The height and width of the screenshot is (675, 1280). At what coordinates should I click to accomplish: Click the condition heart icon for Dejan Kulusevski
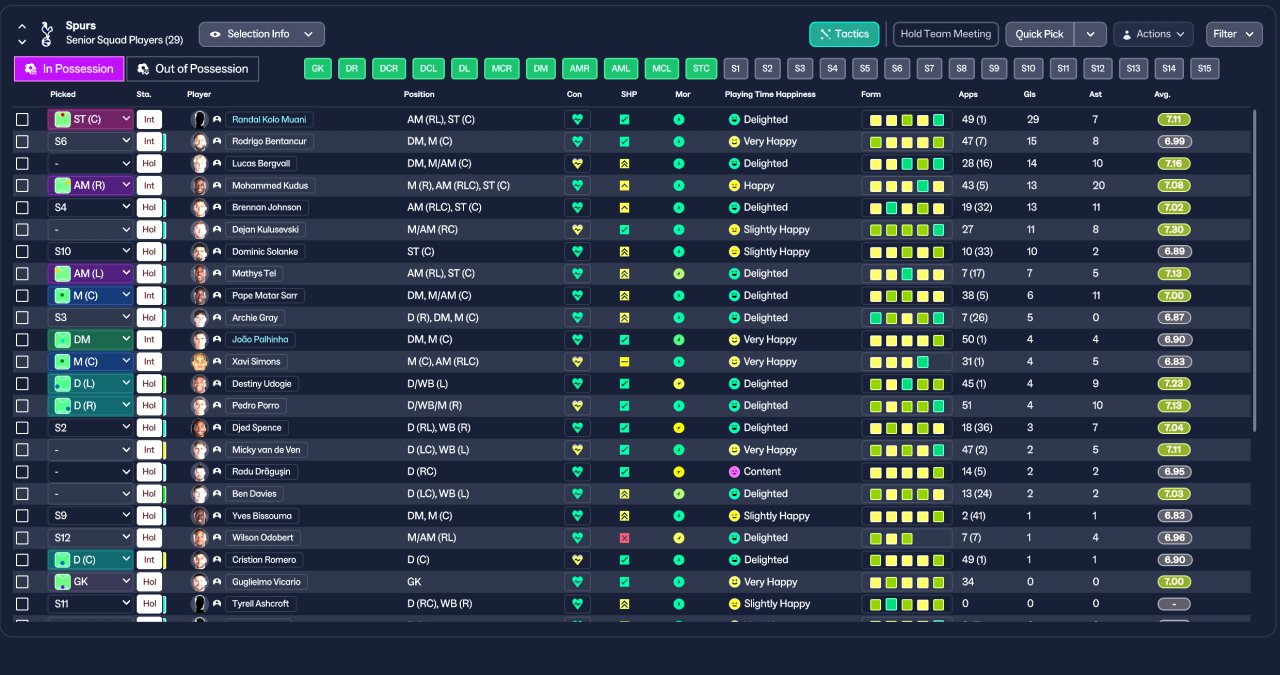click(x=577, y=230)
